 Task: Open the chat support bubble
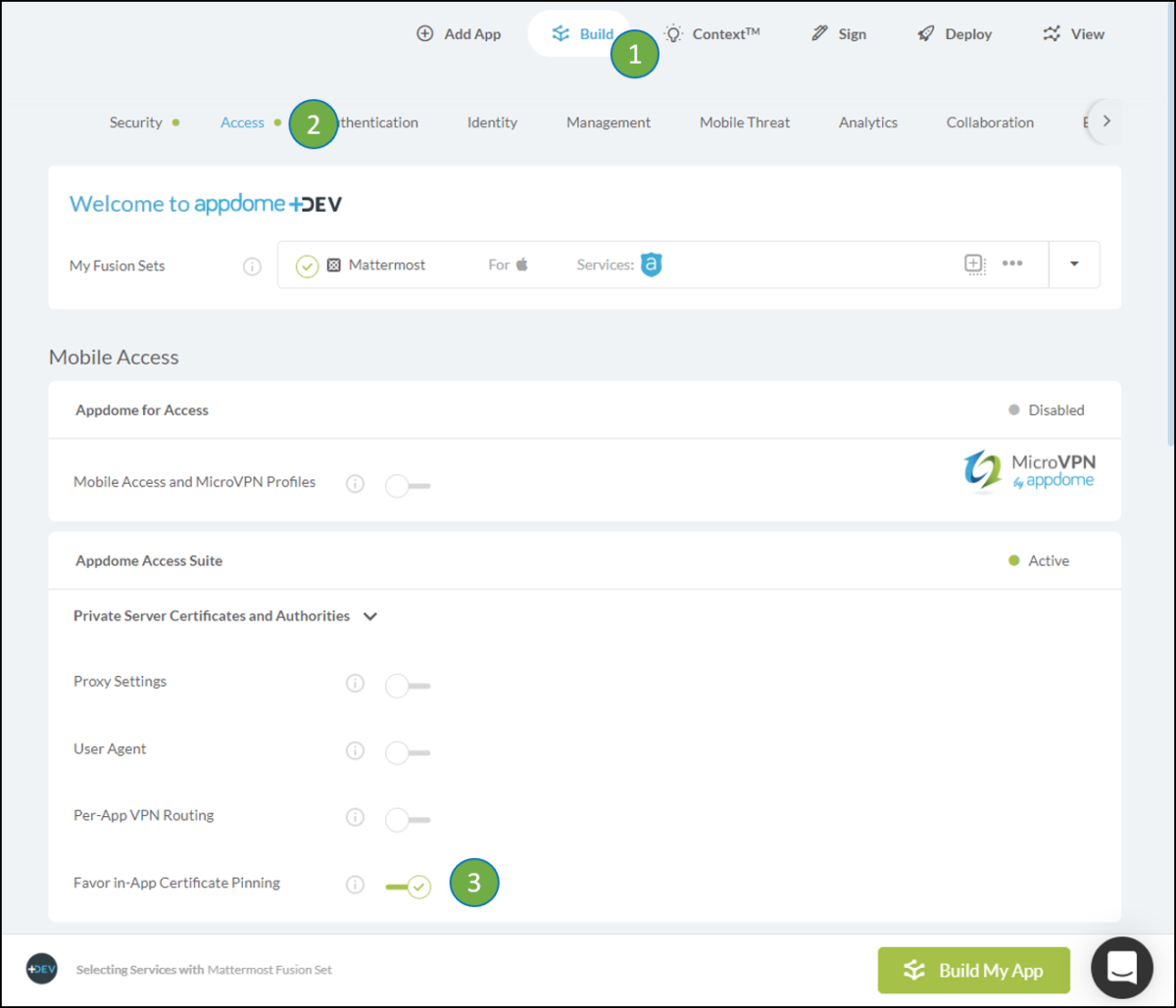(1121, 967)
